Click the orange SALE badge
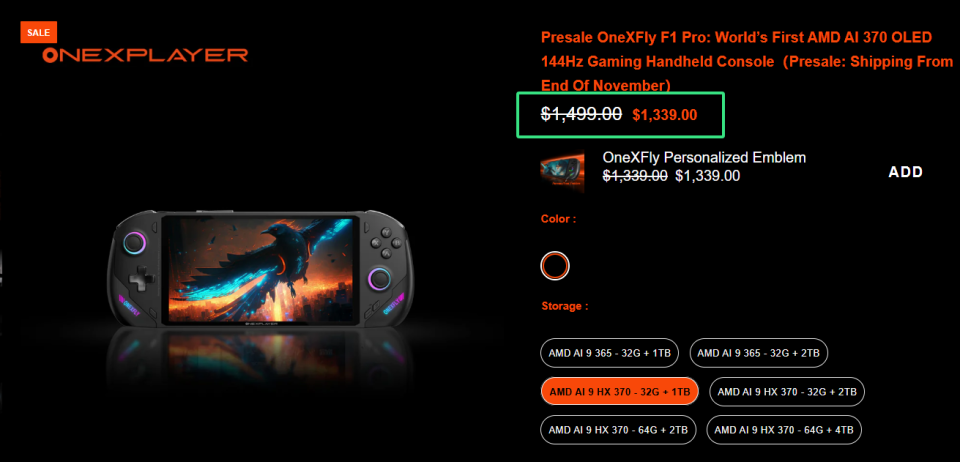960x462 pixels. tap(38, 32)
